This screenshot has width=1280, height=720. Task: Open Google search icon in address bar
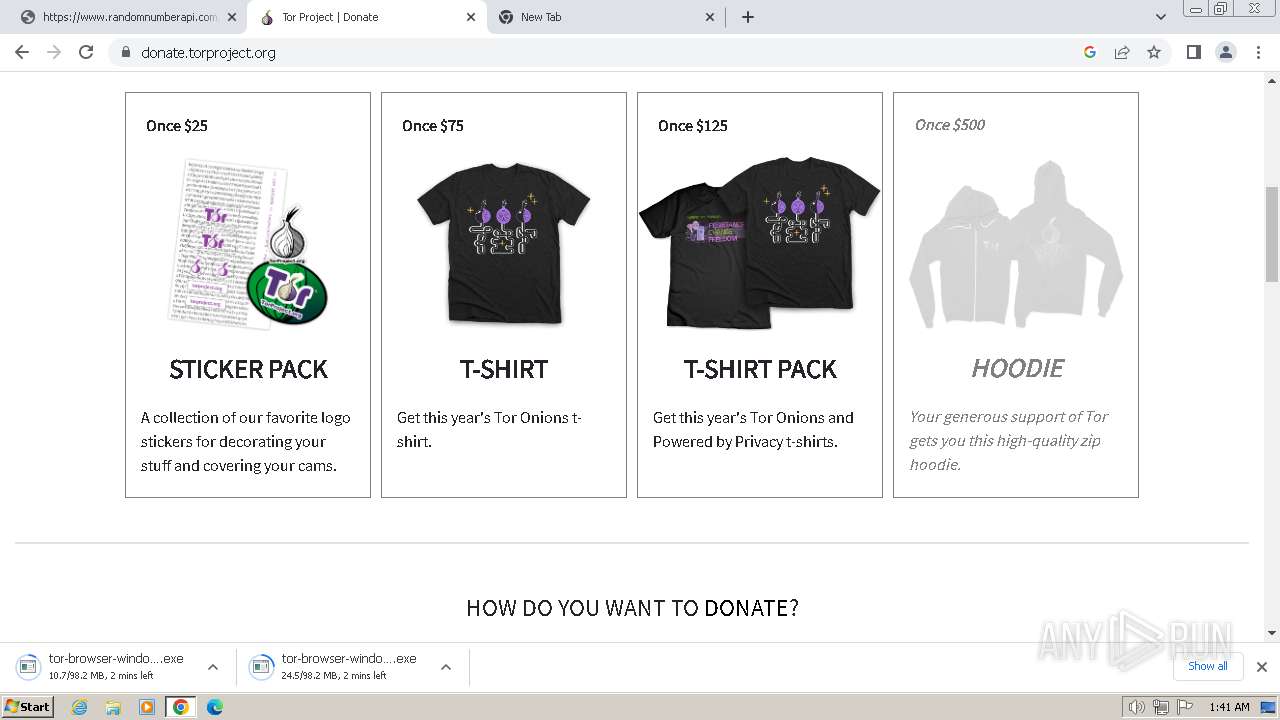click(1090, 52)
